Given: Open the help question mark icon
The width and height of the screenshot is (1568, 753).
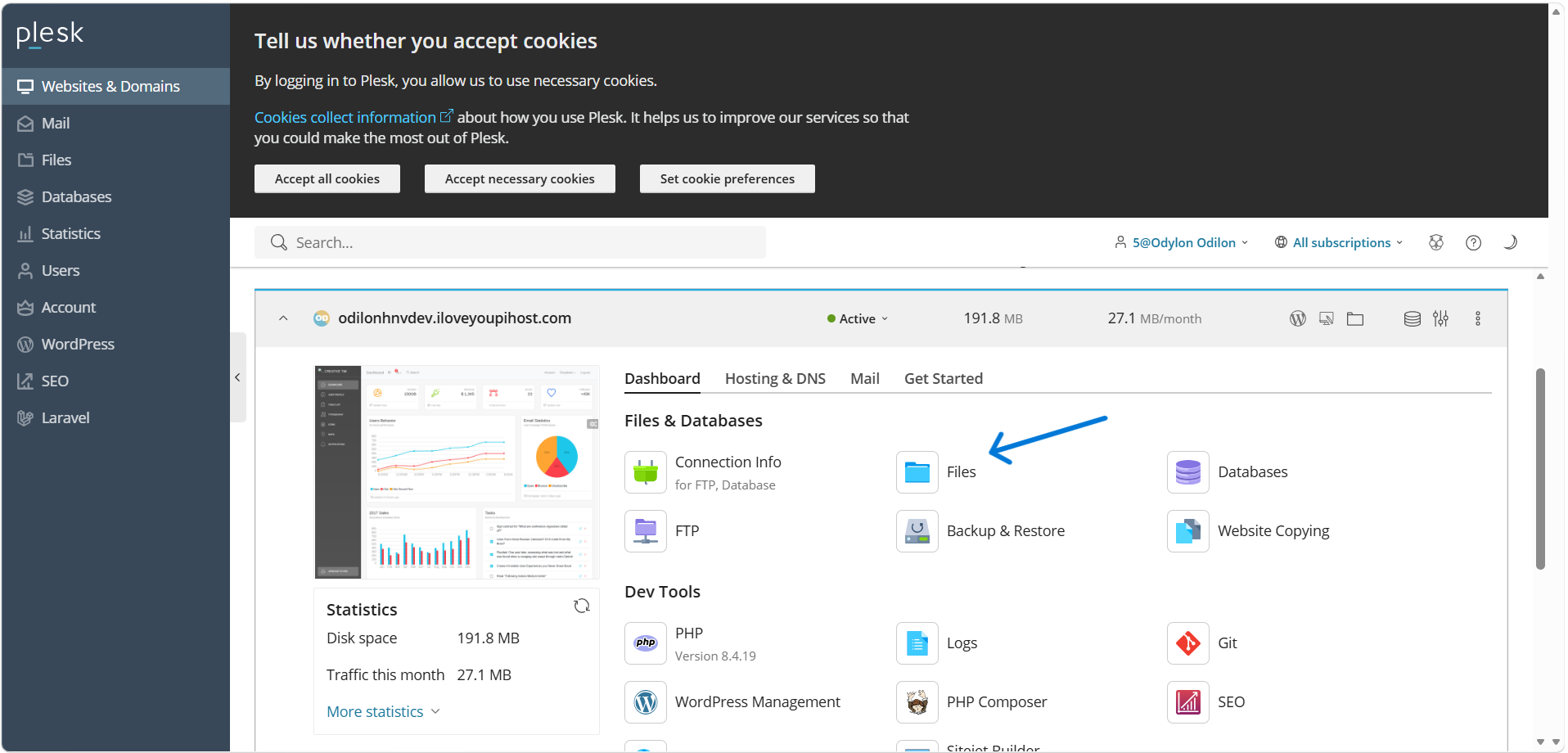Looking at the screenshot, I should 1473,243.
